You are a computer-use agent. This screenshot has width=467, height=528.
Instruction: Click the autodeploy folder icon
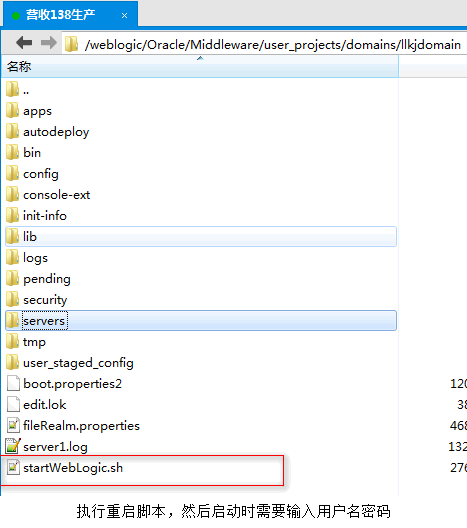coord(12,131)
